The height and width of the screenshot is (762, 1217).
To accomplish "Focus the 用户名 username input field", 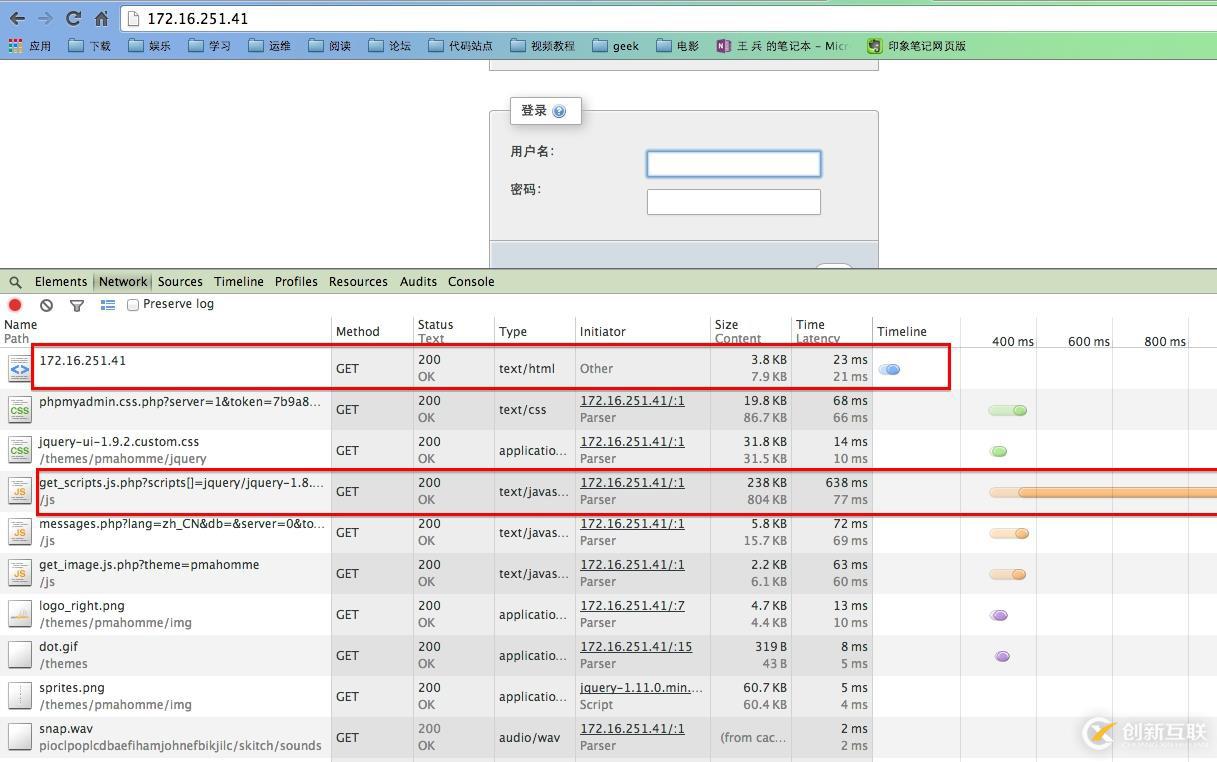I will [x=733, y=164].
